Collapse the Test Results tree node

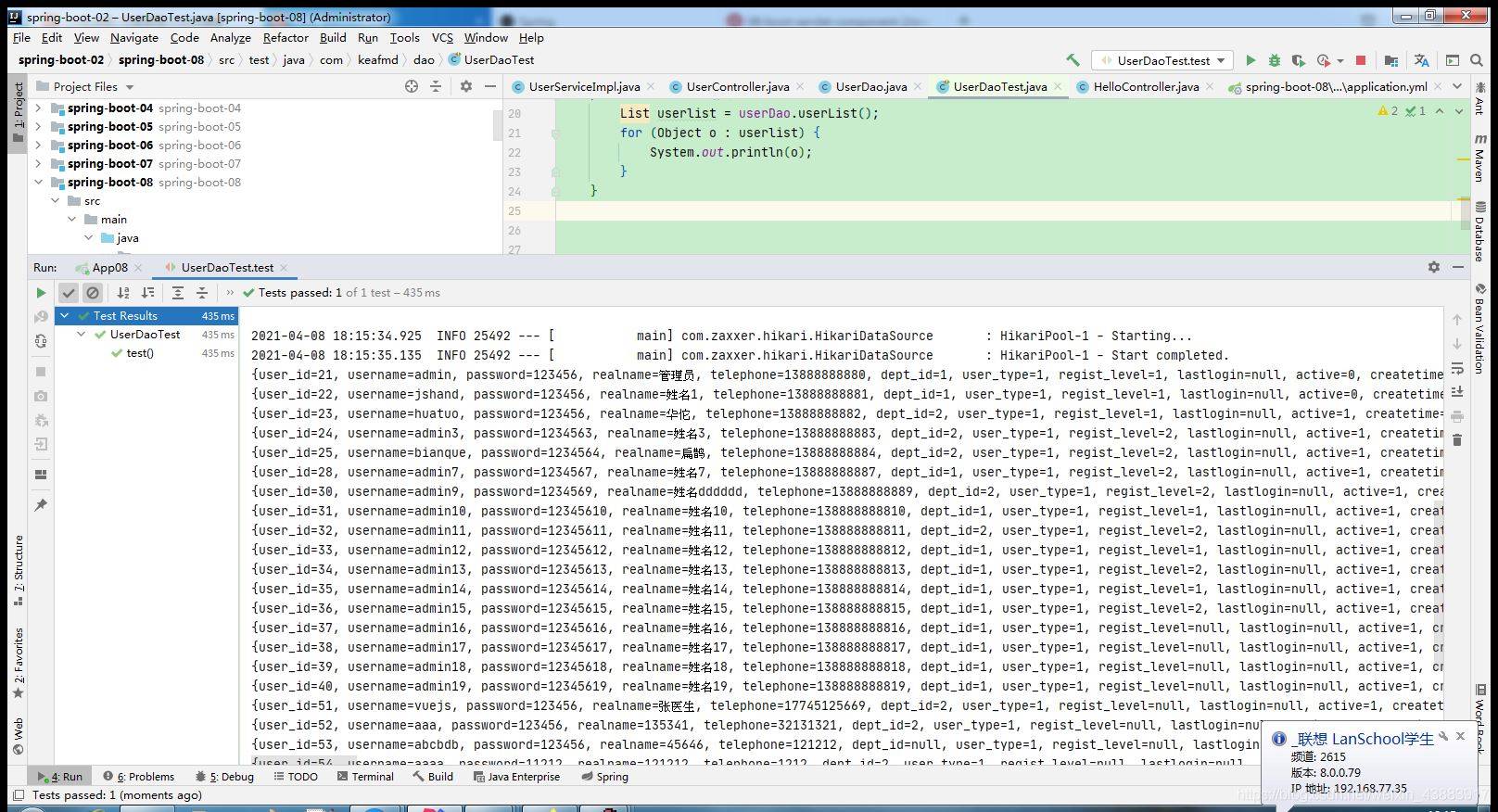[65, 316]
